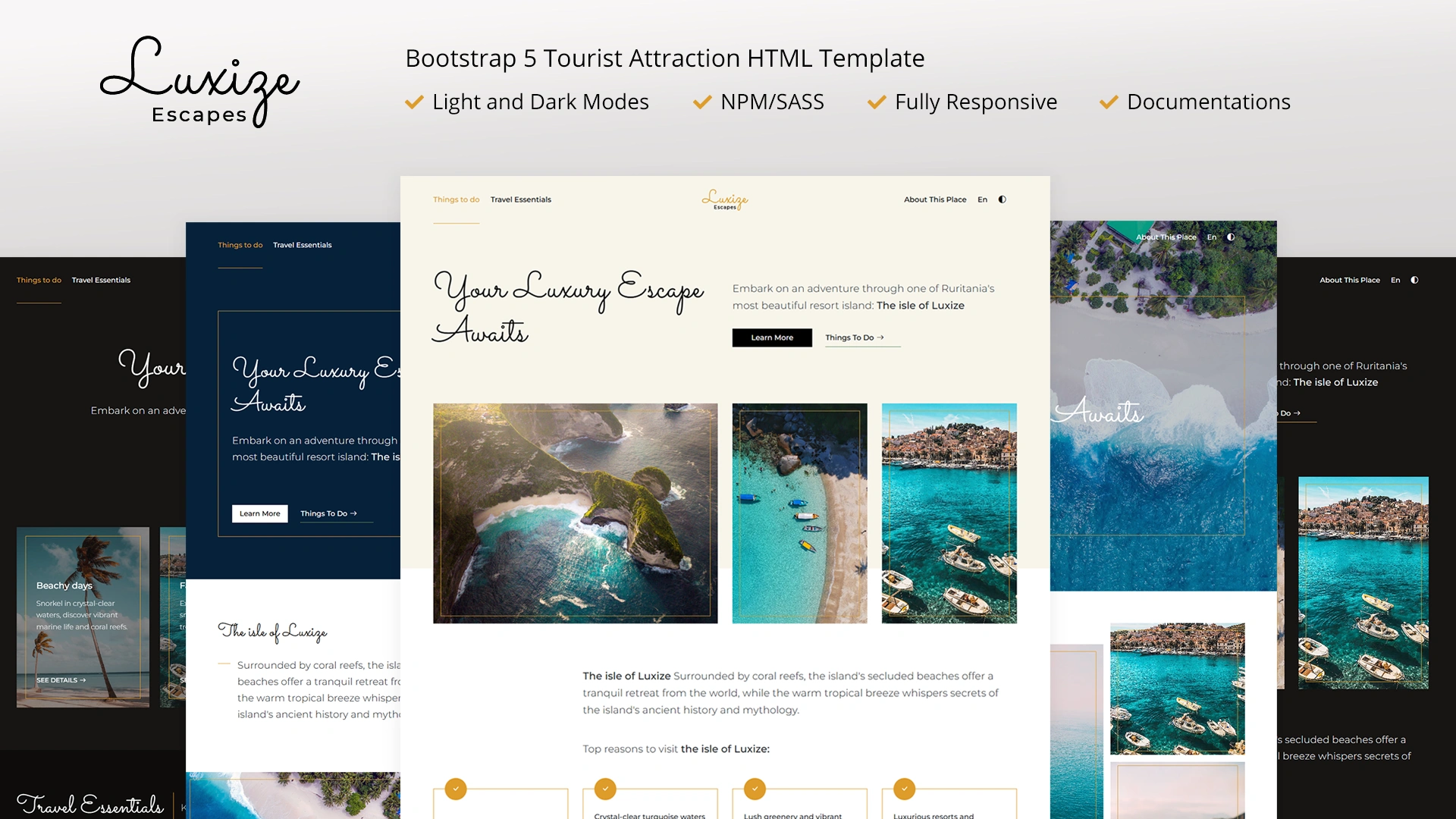1456x819 pixels.
Task: Click the checkmark beside Fully Responsive
Action: (x=877, y=102)
